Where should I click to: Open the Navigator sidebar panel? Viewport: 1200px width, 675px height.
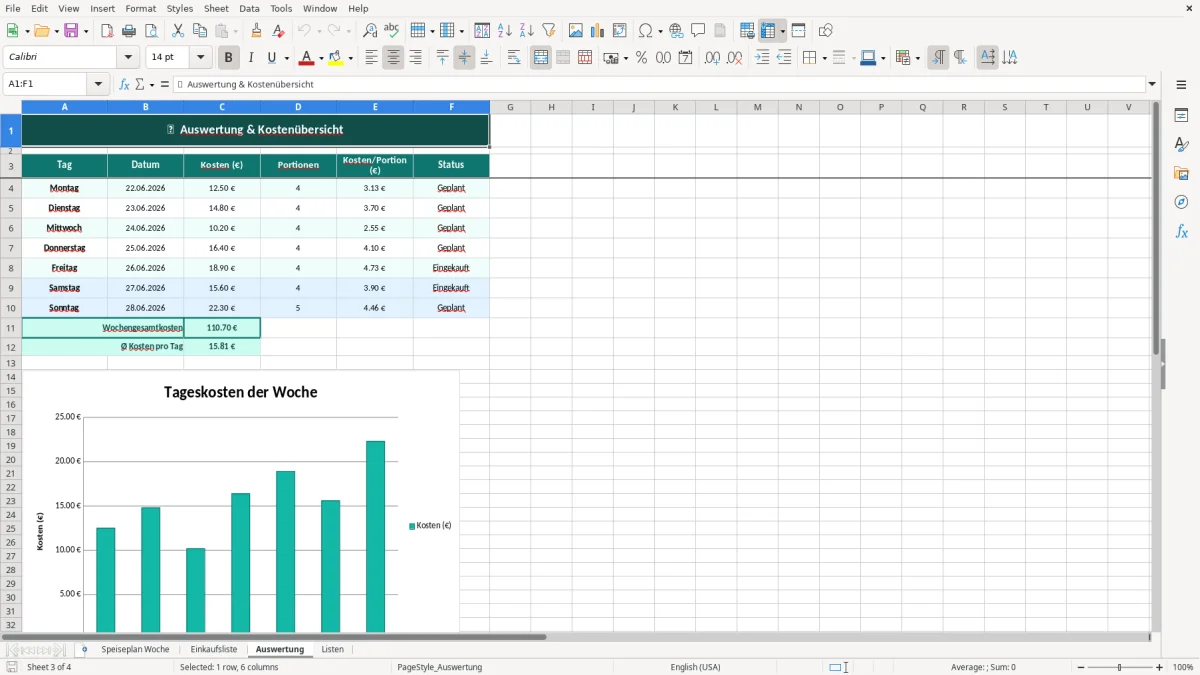point(1181,202)
